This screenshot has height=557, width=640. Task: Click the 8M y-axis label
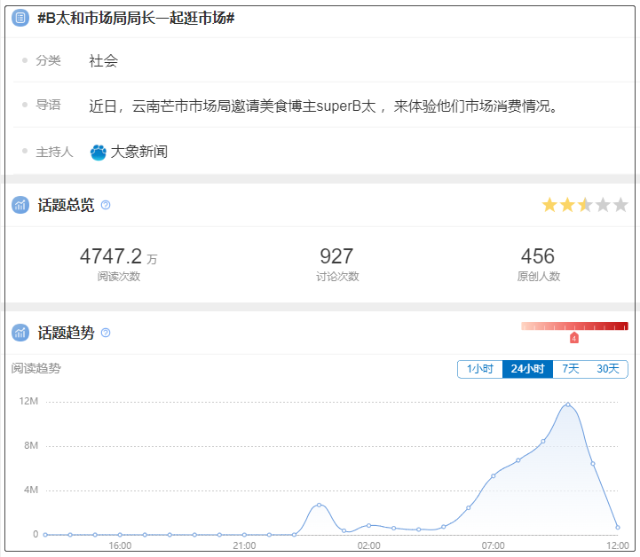click(31, 445)
